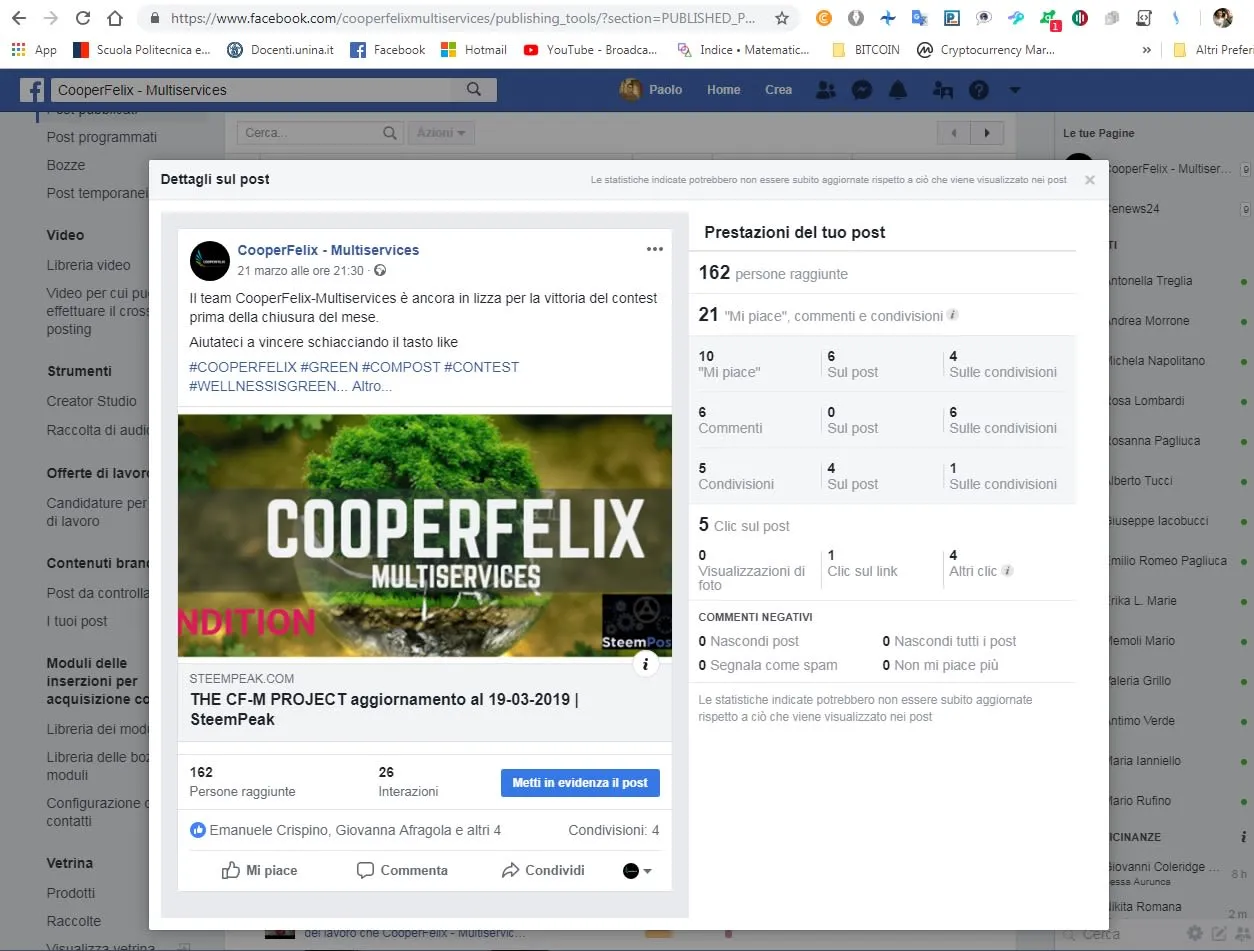Open Post programmati in sidebar
The image size is (1254, 951).
pos(102,137)
